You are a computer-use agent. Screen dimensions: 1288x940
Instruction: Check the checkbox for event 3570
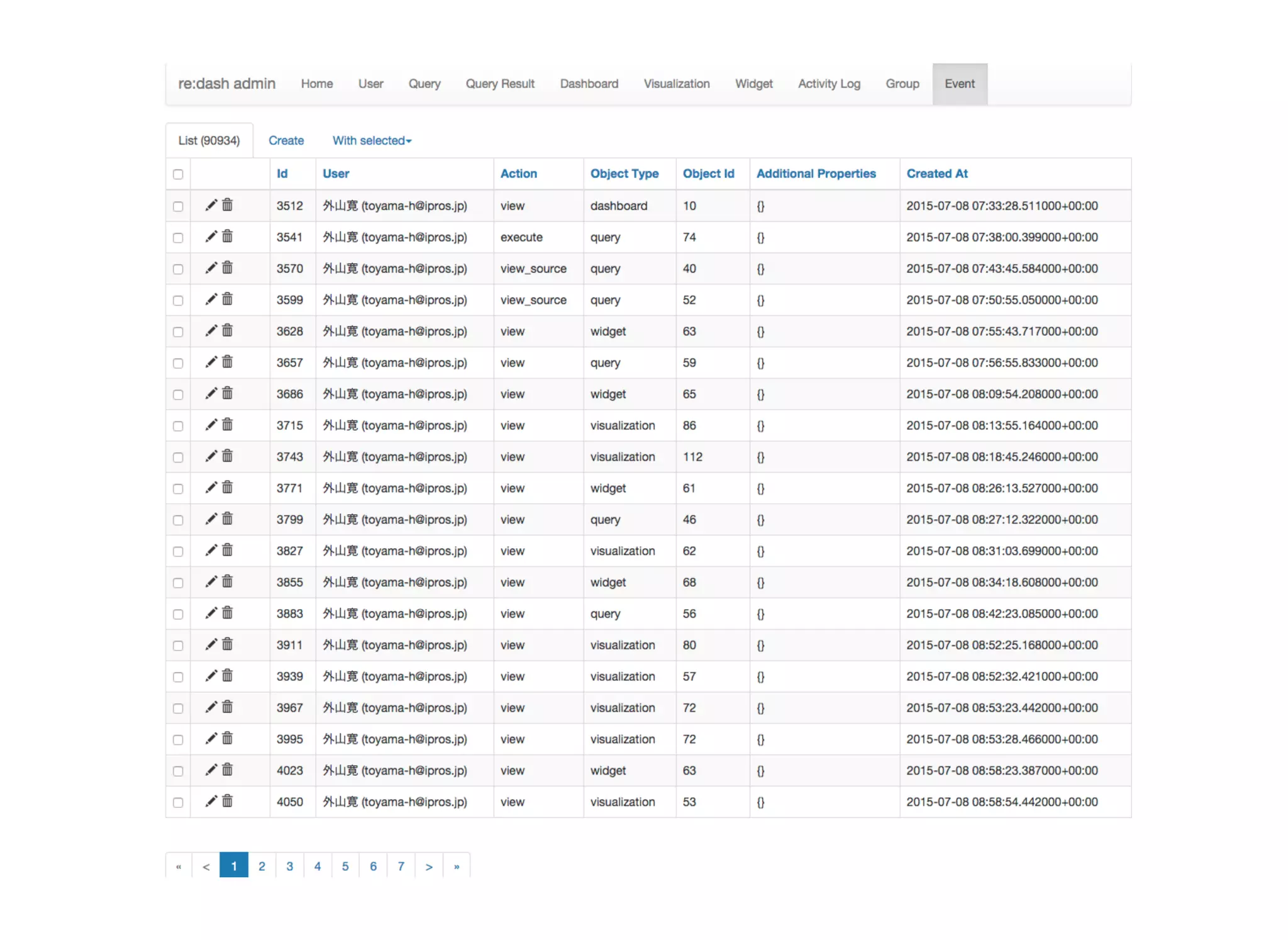178,269
